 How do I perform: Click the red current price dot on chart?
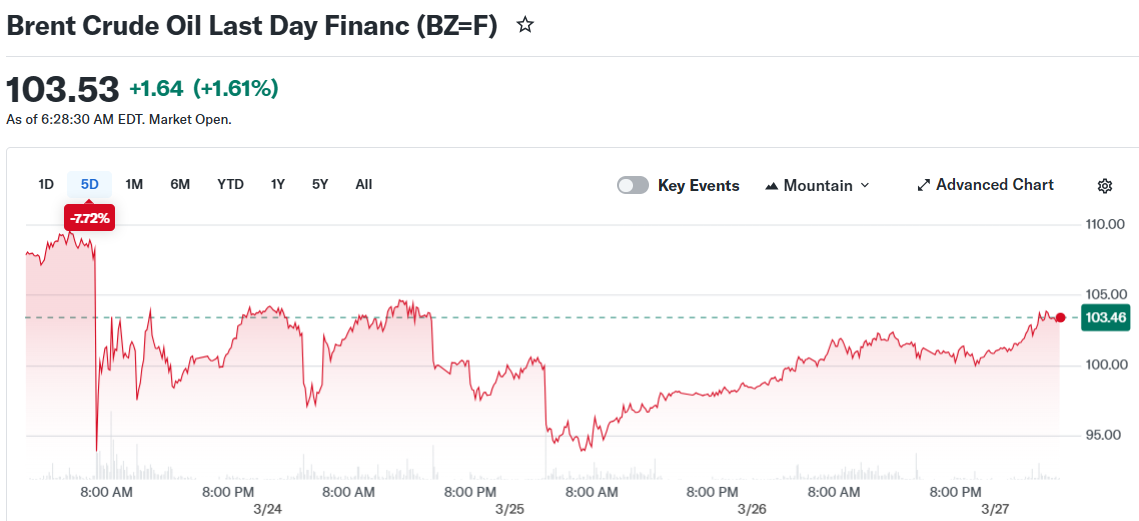tap(1060, 318)
